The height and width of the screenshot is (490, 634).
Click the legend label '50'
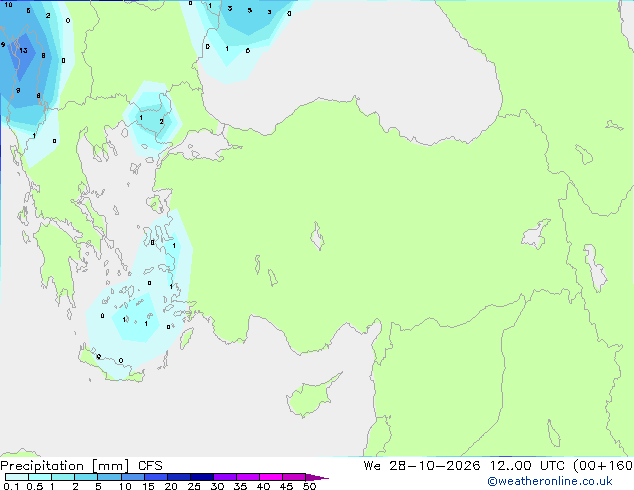click(x=309, y=486)
